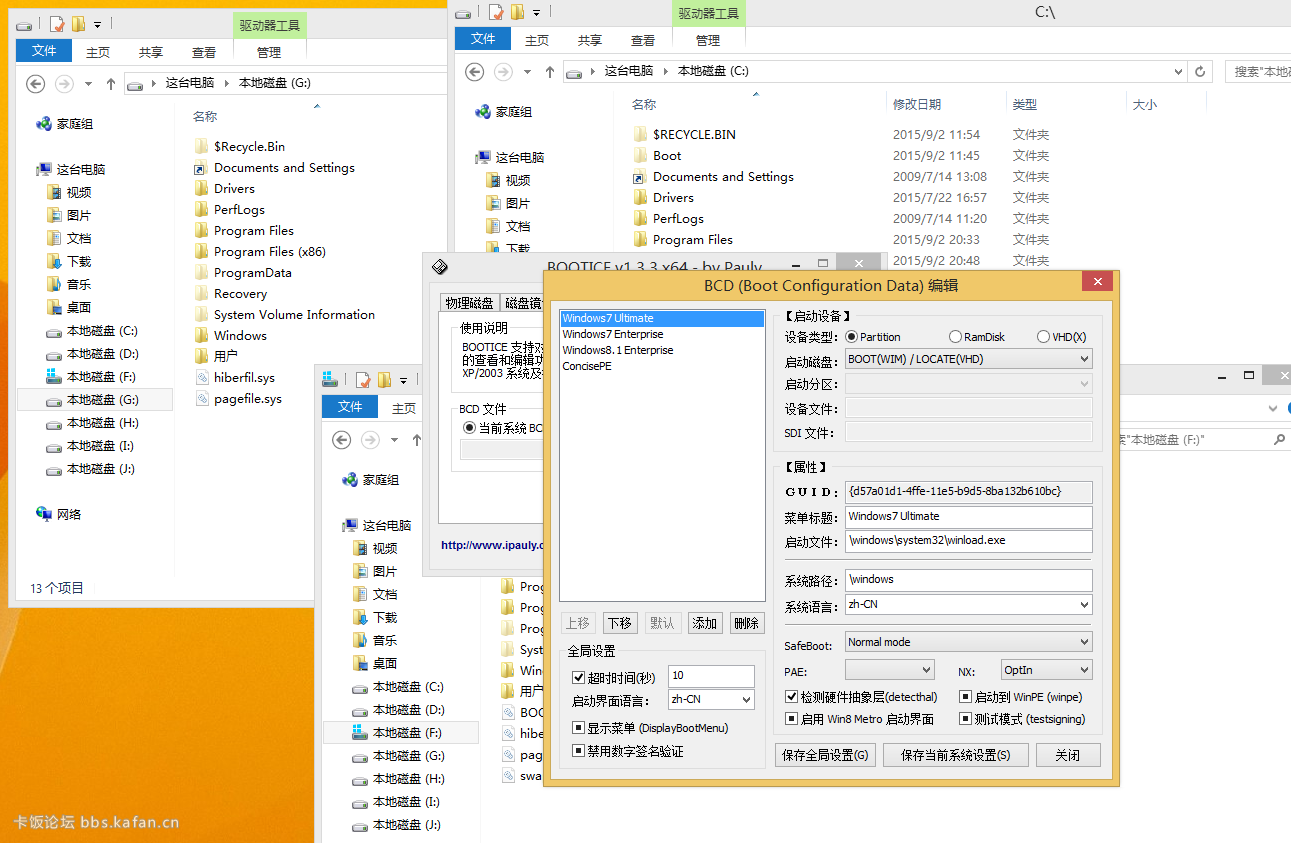This screenshot has height=843, width=1291.
Task: Click Back arrow in C: window
Action: click(x=475, y=72)
